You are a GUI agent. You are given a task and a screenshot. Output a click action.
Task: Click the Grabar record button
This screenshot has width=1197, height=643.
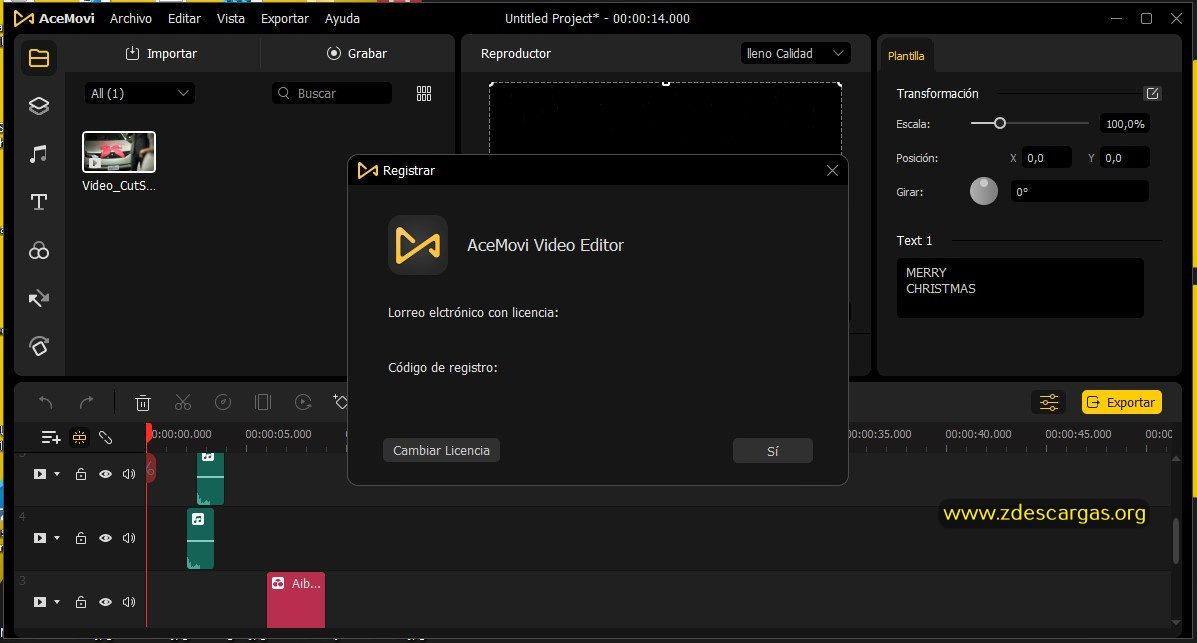click(x=357, y=53)
